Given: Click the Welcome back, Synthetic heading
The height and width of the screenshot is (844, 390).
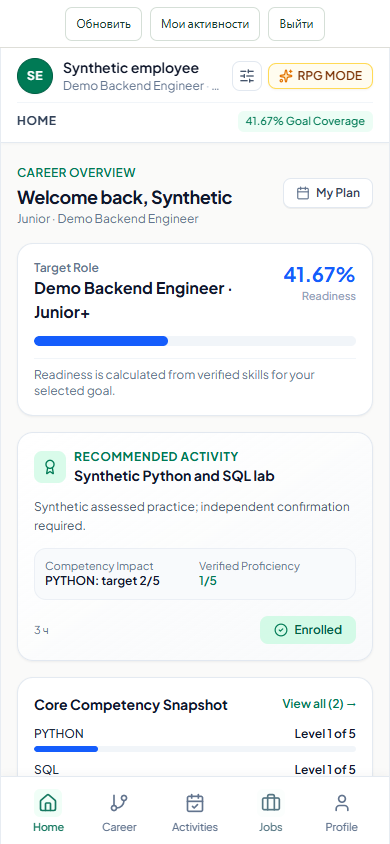Looking at the screenshot, I should click(125, 198).
